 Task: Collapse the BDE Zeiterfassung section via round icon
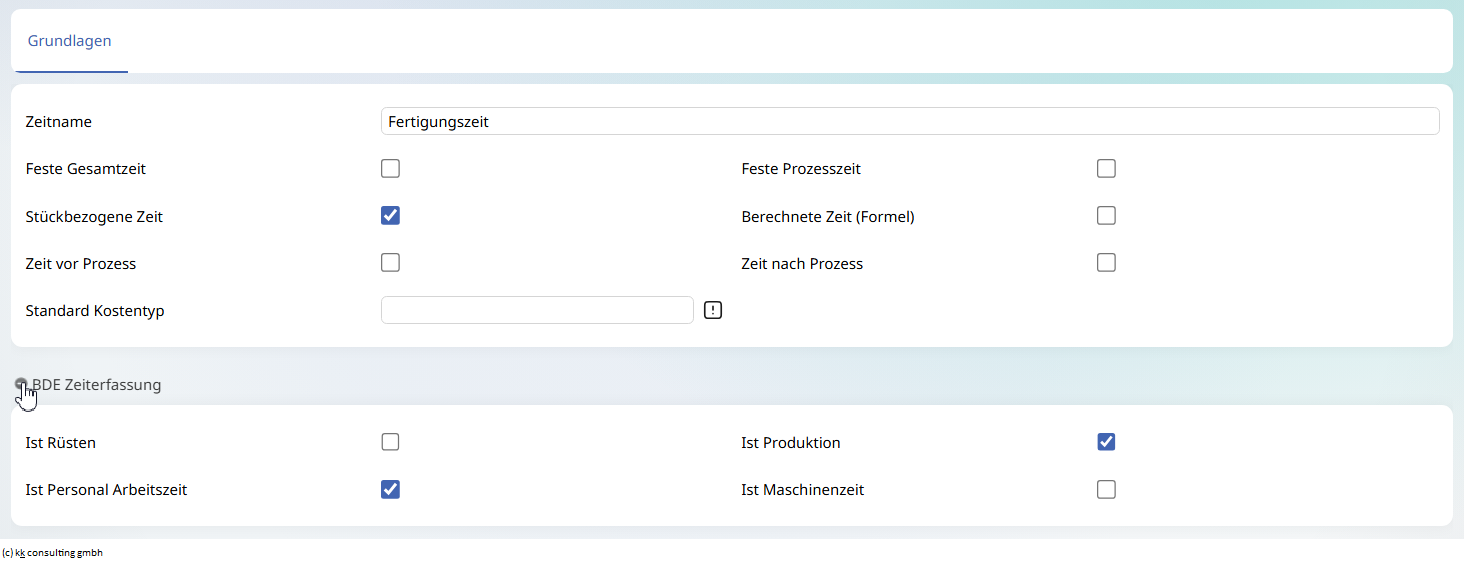pos(21,384)
